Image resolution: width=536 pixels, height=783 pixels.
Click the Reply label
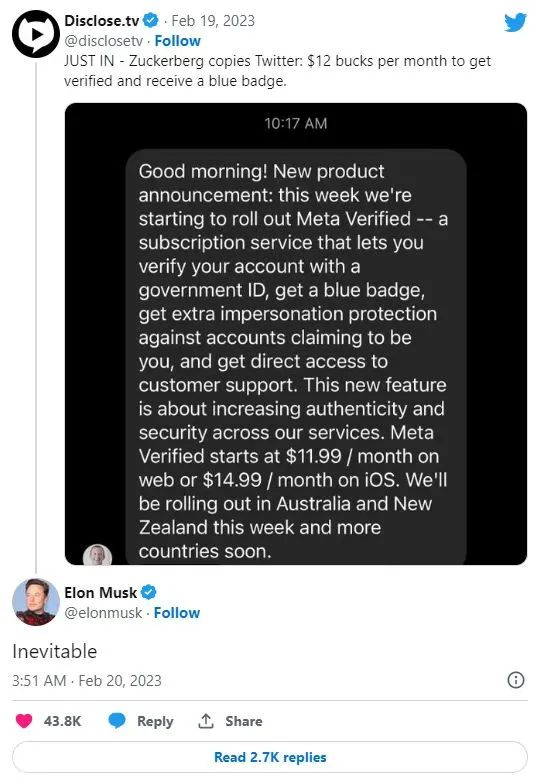155,721
